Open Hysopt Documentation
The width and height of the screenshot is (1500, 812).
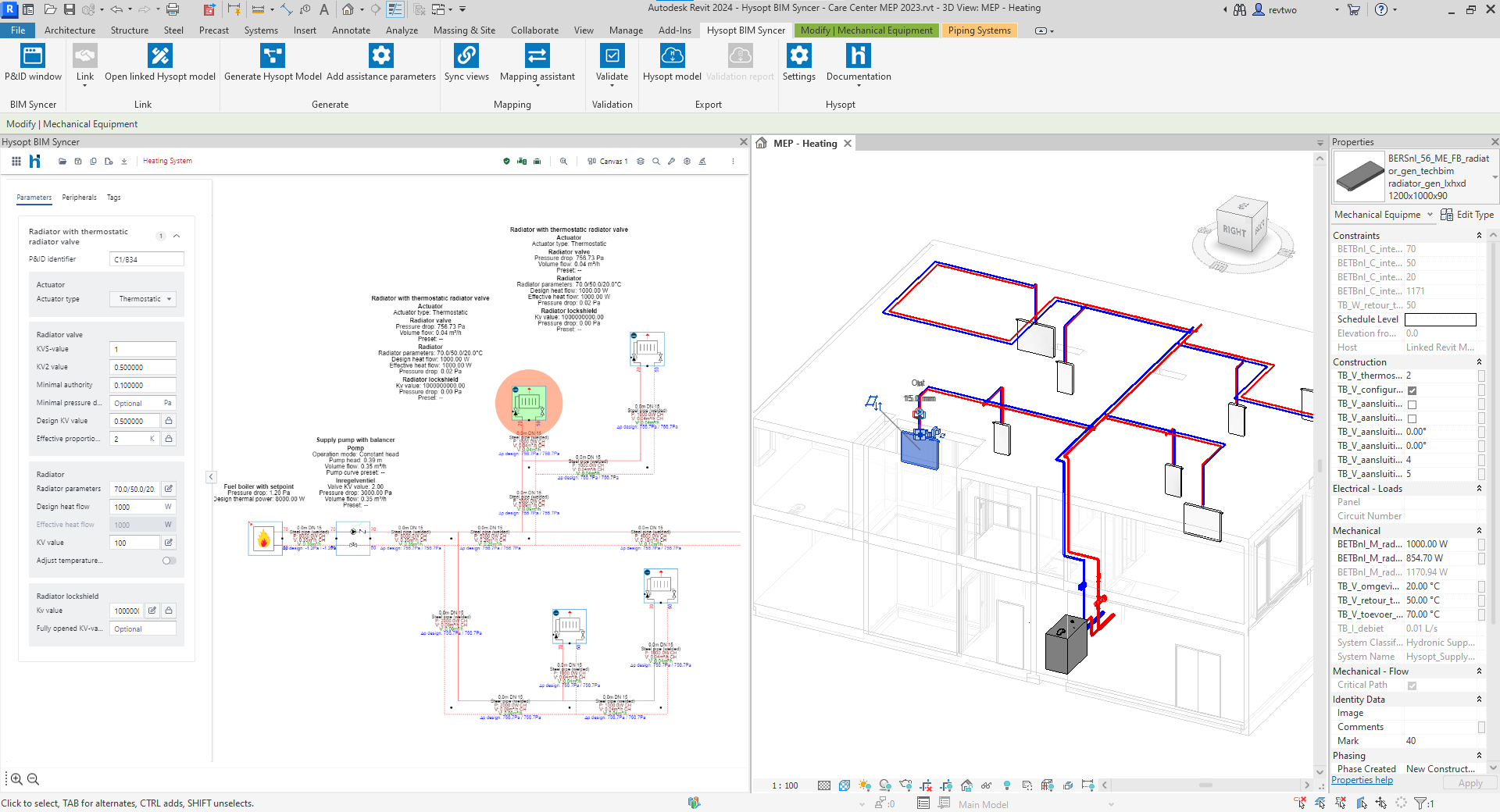pos(858,56)
